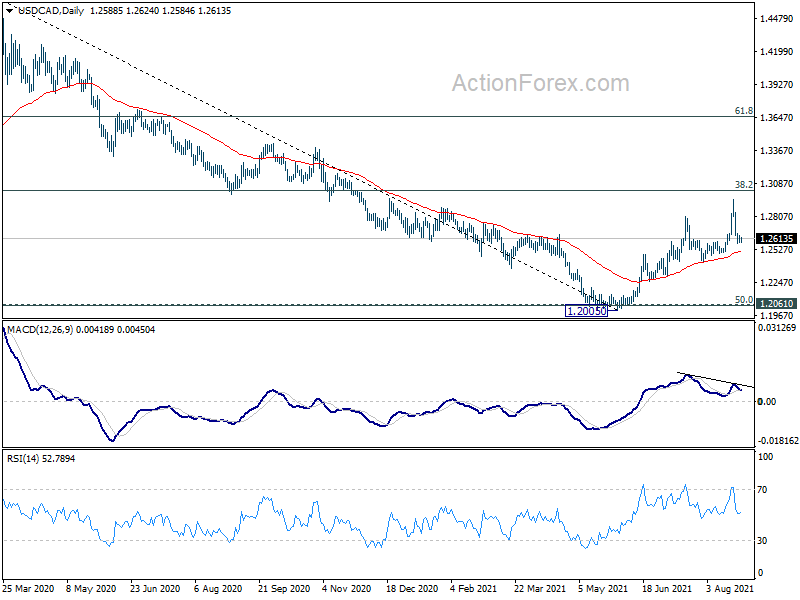Select the 1.20610 price level tag

(x=776, y=304)
